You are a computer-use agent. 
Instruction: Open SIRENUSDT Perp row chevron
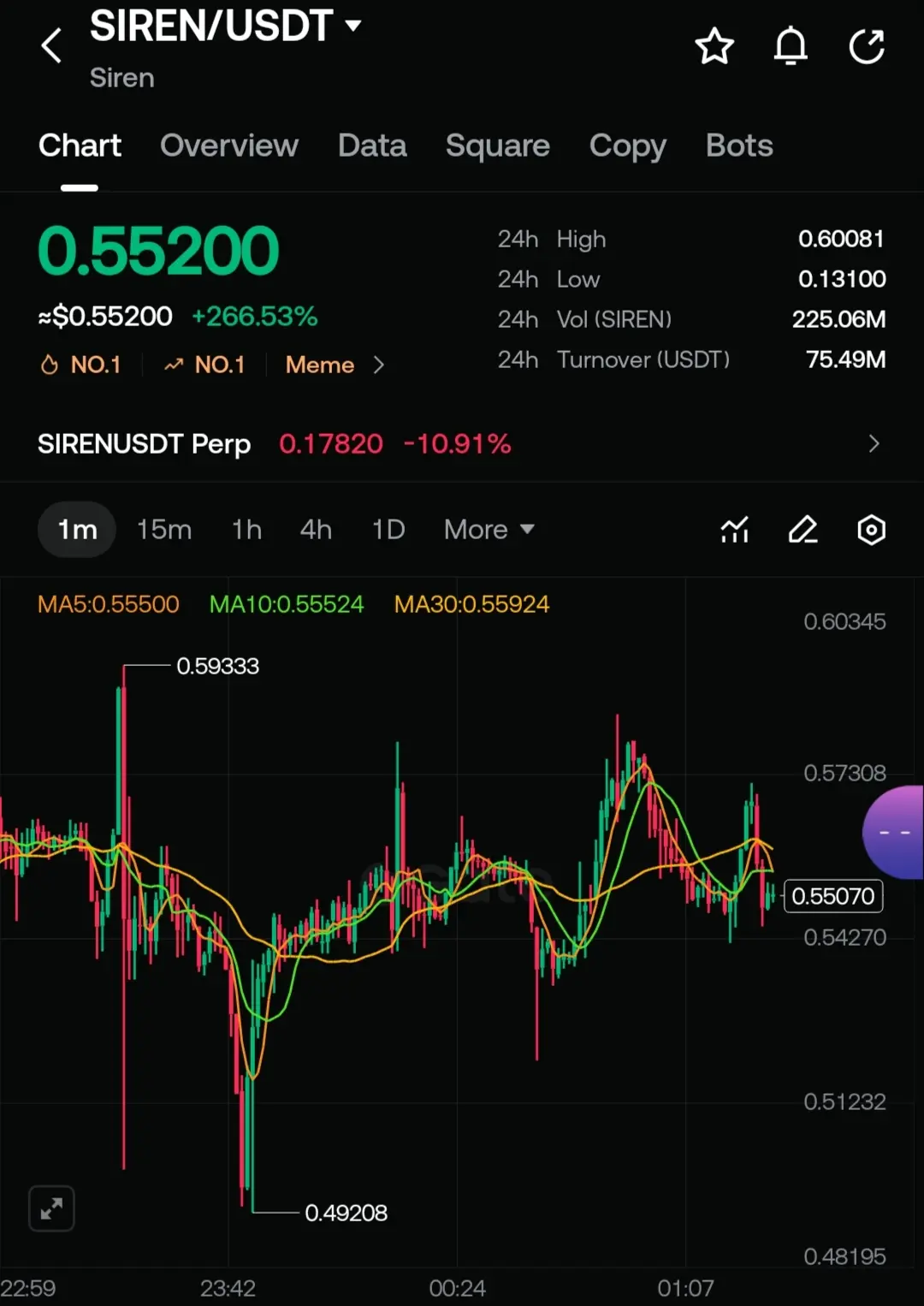(x=874, y=443)
